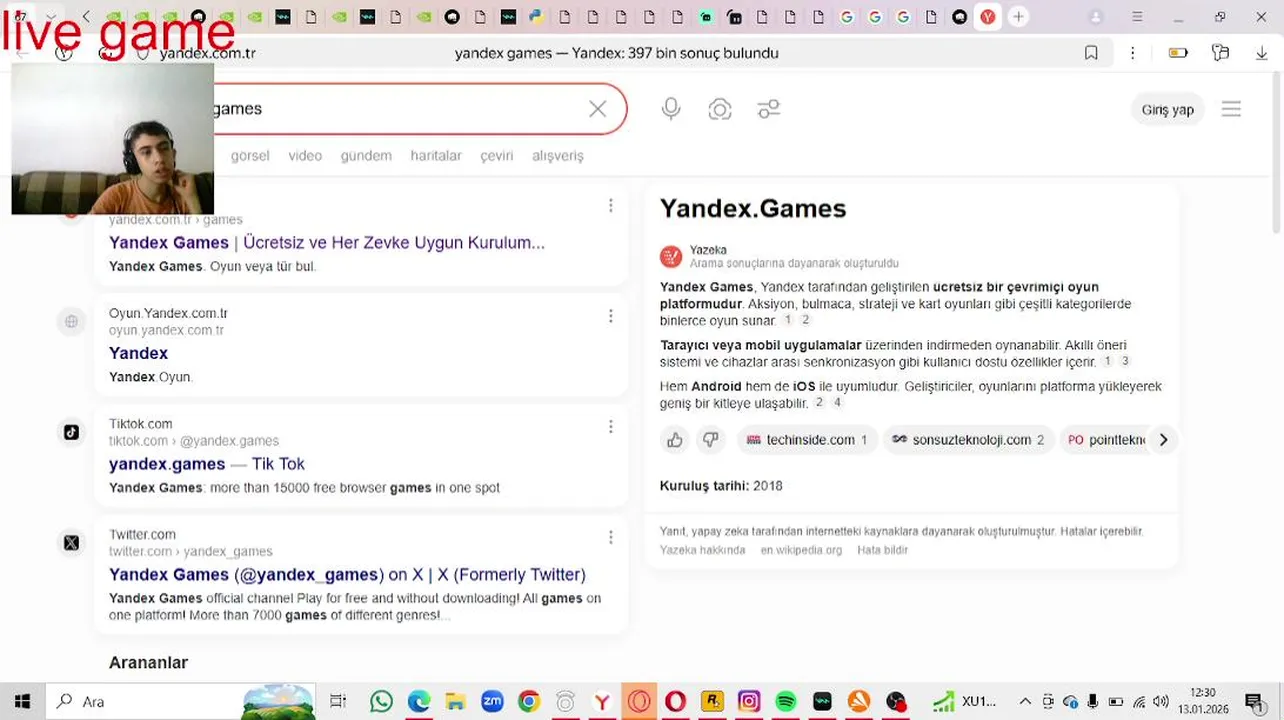Switch to the haritalar tab
This screenshot has width=1284, height=720.
pos(436,155)
